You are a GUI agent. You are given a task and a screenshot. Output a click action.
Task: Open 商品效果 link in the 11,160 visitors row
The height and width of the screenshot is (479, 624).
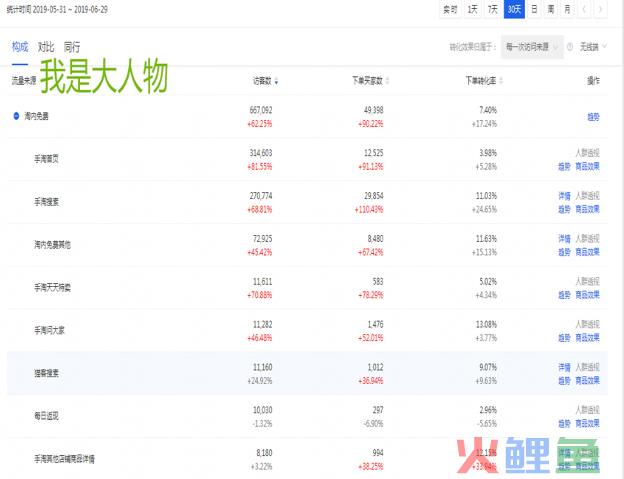(587, 381)
